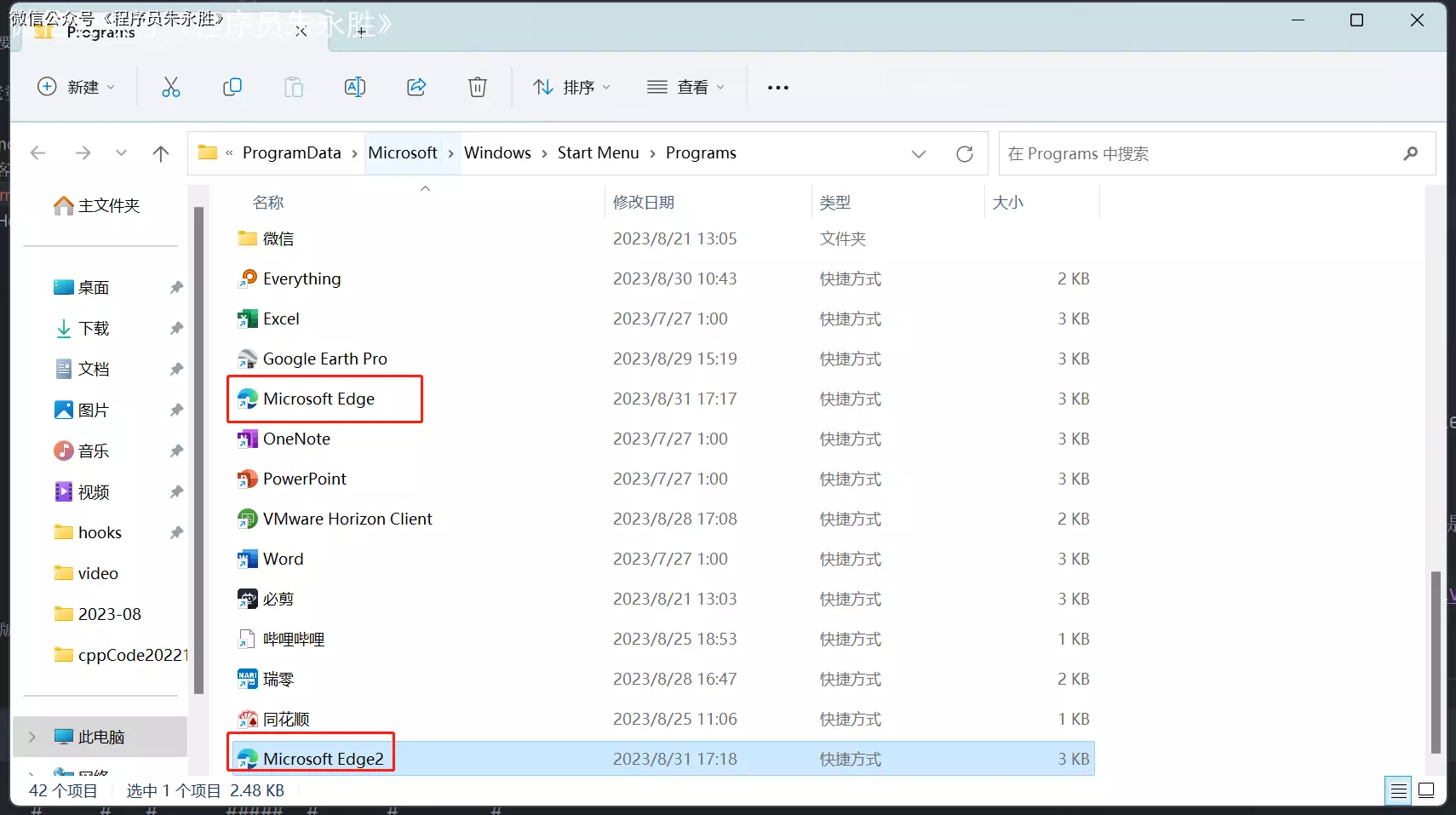Viewport: 1456px width, 815px height.
Task: Switch to details list view toggle
Action: coord(1398,790)
